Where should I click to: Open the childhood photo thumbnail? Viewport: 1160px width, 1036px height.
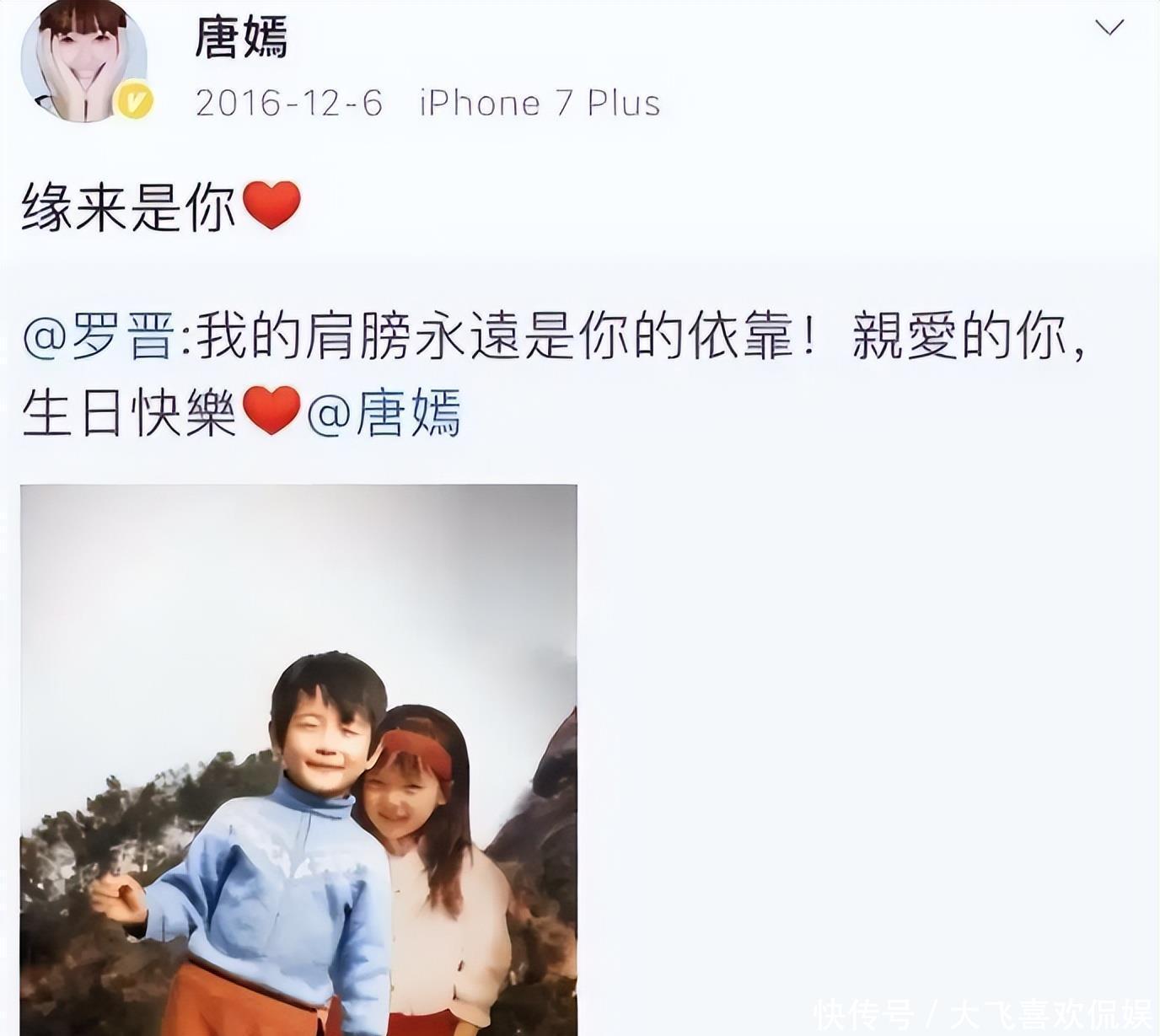click(x=298, y=760)
